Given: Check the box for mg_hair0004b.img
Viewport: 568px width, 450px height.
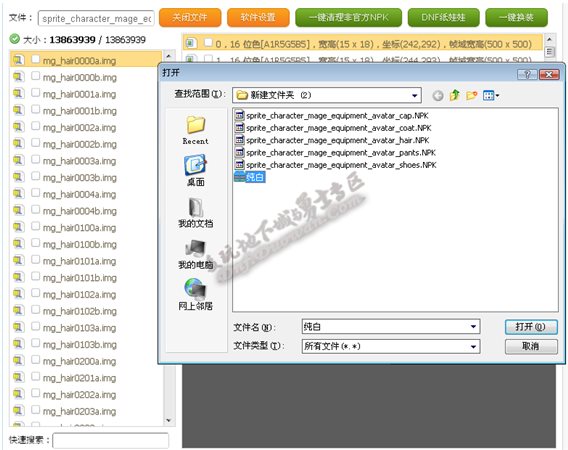Looking at the screenshot, I should pos(36,209).
